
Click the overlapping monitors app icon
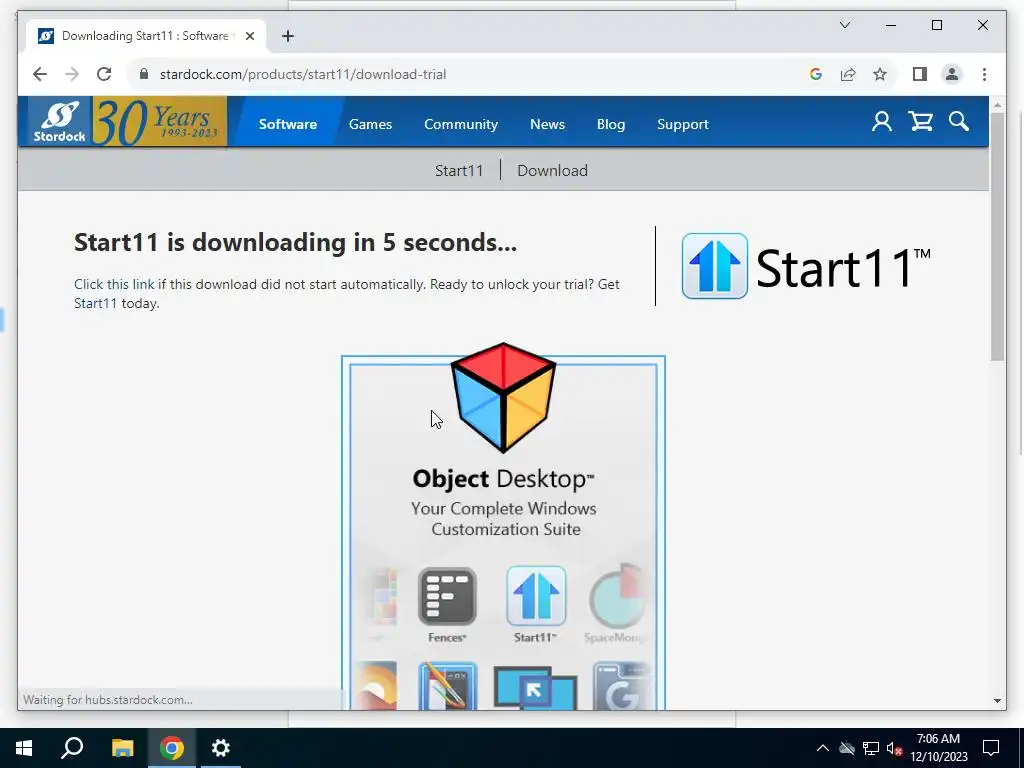536,687
